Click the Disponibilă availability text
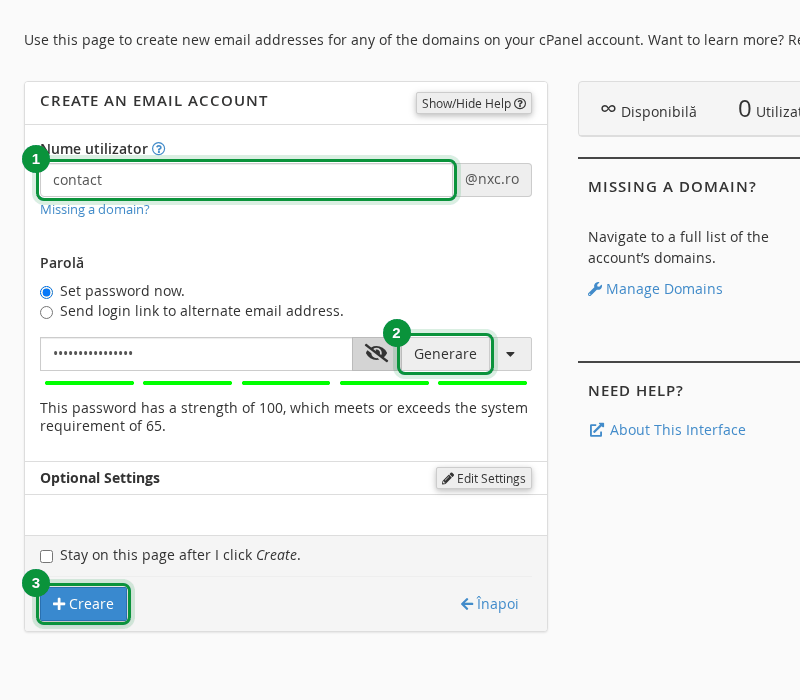Screen dimensions: 800x700 (x=658, y=112)
